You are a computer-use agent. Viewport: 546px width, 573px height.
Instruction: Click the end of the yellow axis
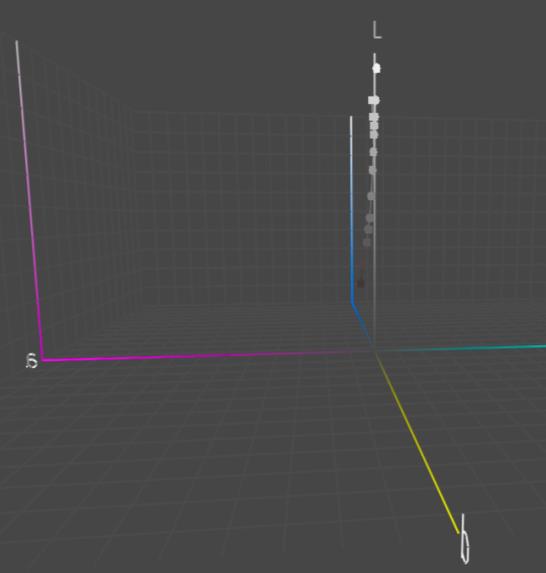click(458, 532)
